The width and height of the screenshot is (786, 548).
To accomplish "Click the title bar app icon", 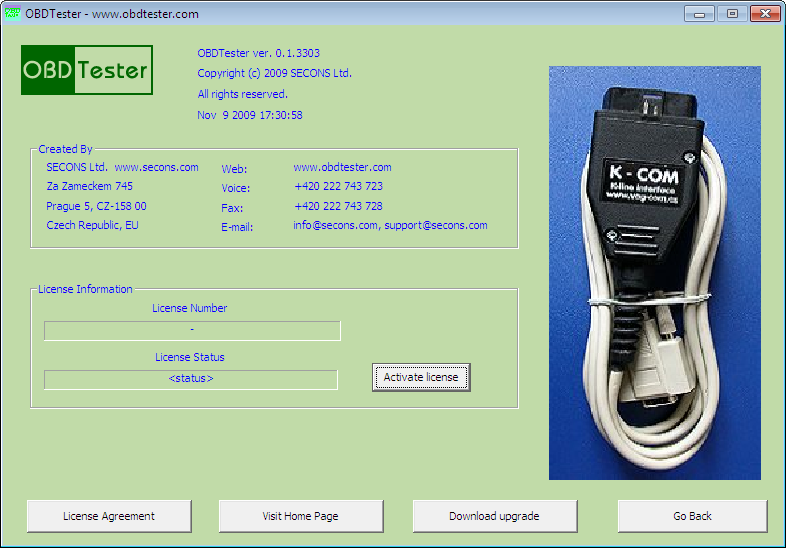I will pyautogui.click(x=12, y=13).
